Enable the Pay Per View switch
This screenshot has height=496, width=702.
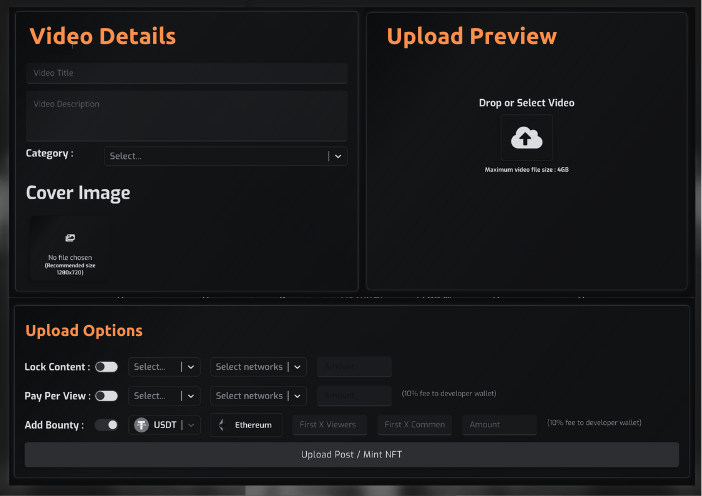(x=106, y=396)
